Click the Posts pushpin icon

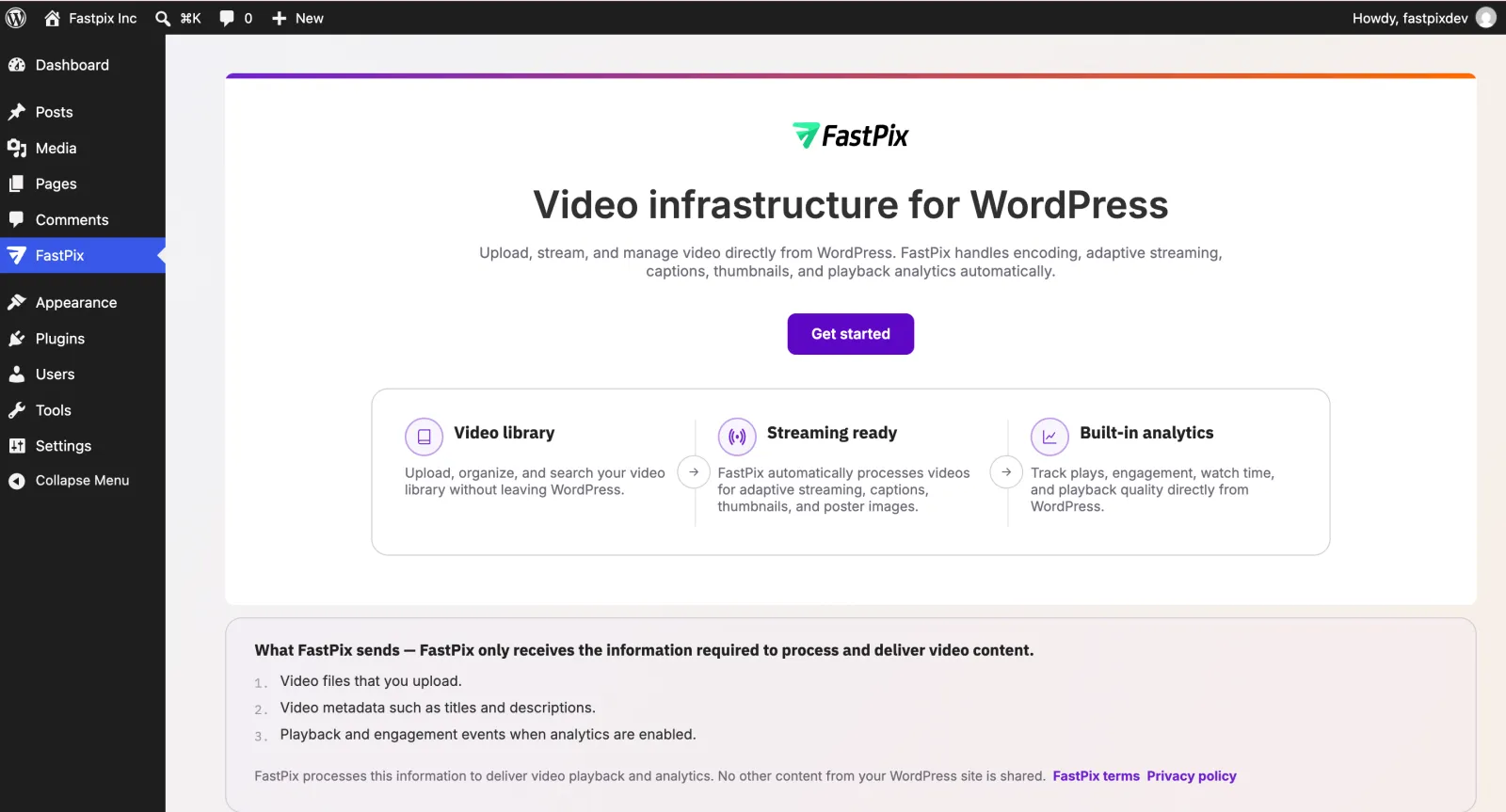pyautogui.click(x=17, y=112)
